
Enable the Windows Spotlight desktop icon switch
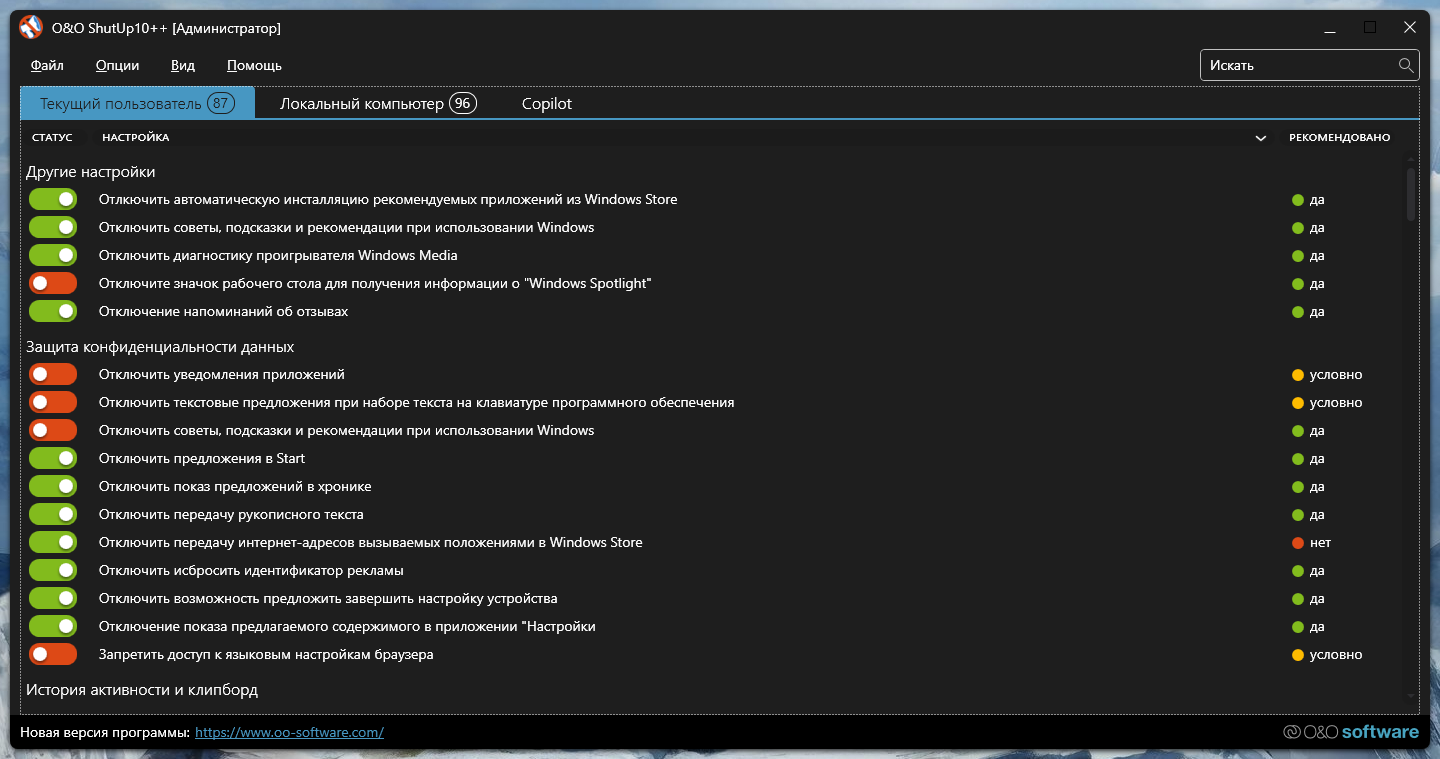[x=53, y=283]
